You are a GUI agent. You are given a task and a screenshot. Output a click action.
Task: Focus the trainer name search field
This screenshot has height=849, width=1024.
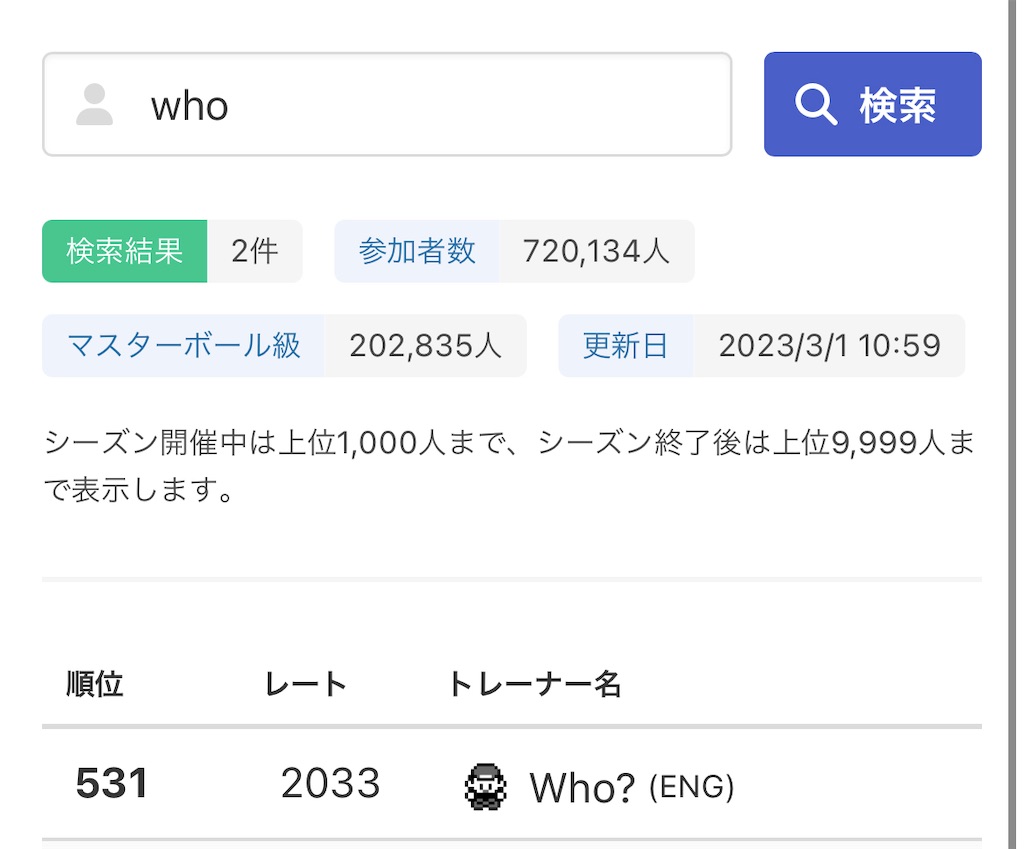[x=387, y=104]
